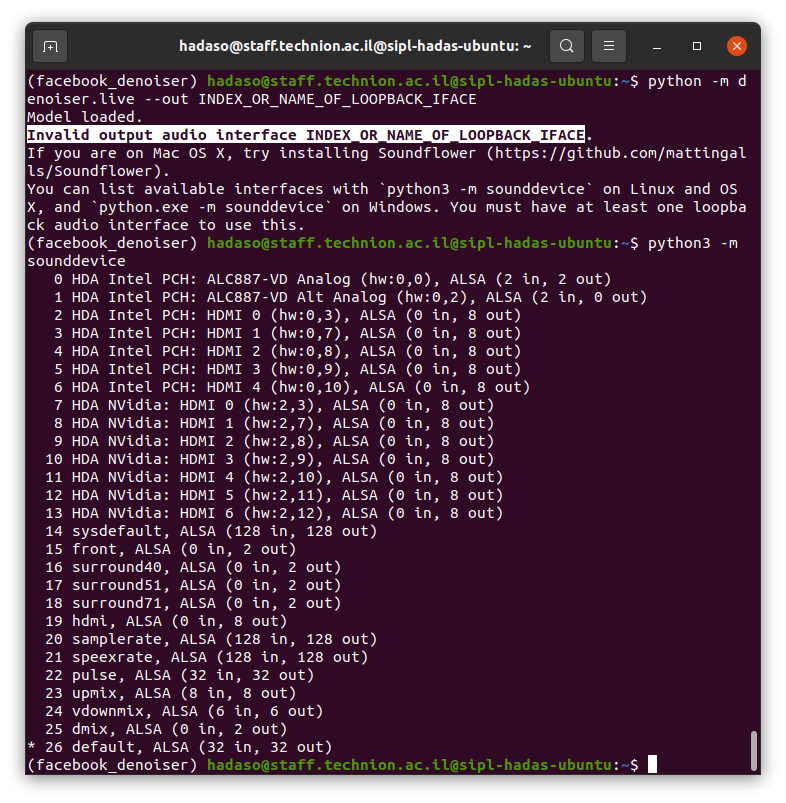Click the minimize window icon
The height and width of the screenshot is (803, 786).
click(x=656, y=45)
